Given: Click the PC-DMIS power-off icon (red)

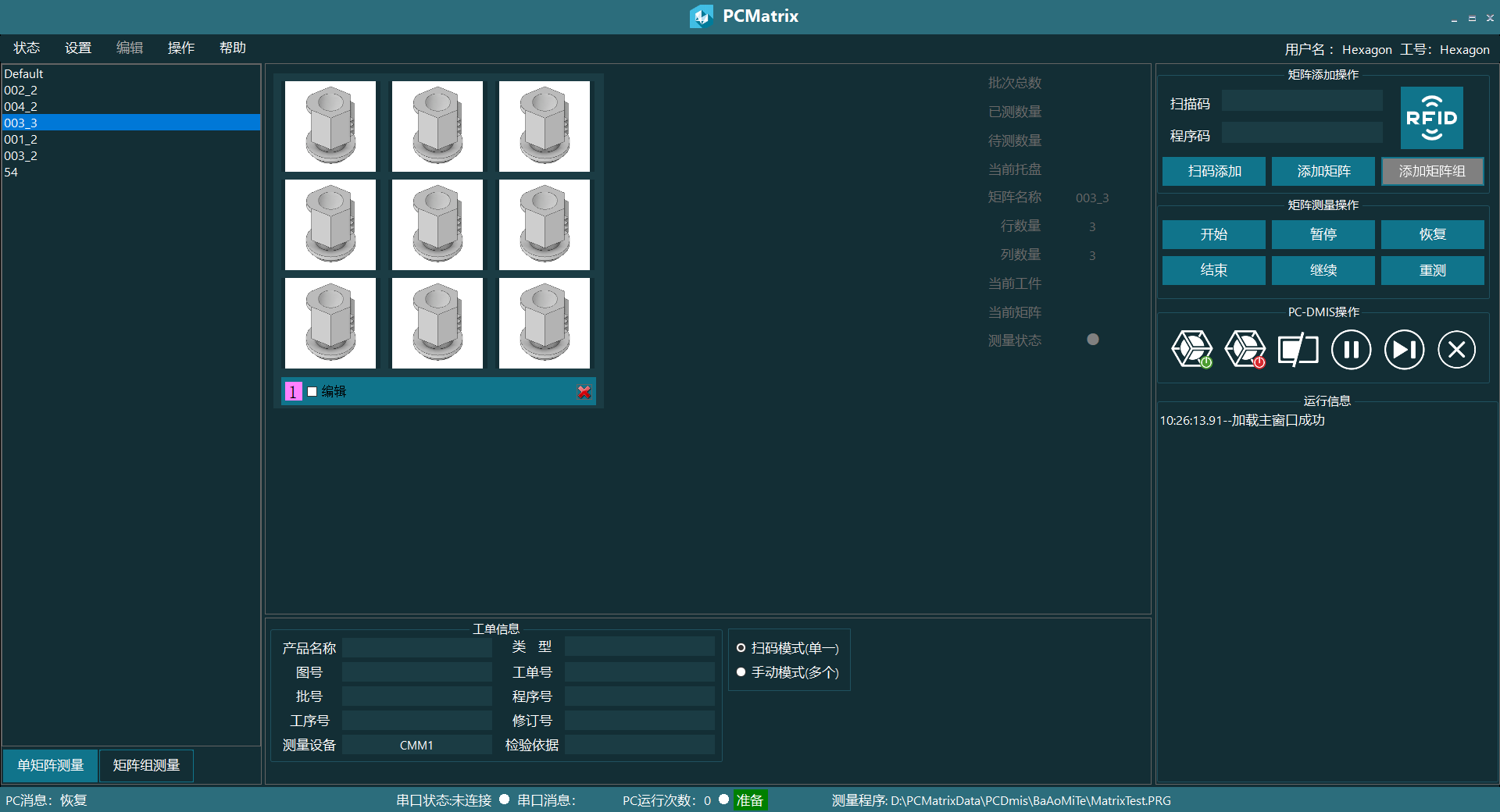Looking at the screenshot, I should click(x=1245, y=349).
